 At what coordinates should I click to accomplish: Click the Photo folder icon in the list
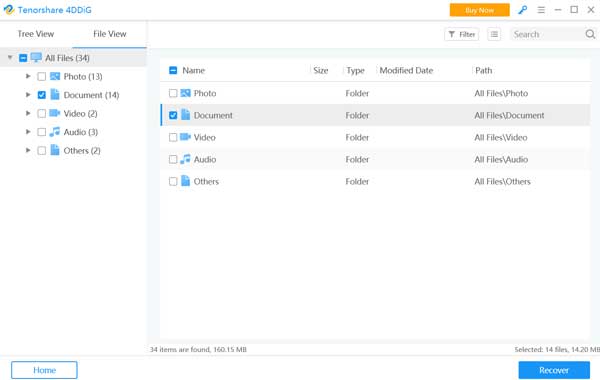(185, 93)
